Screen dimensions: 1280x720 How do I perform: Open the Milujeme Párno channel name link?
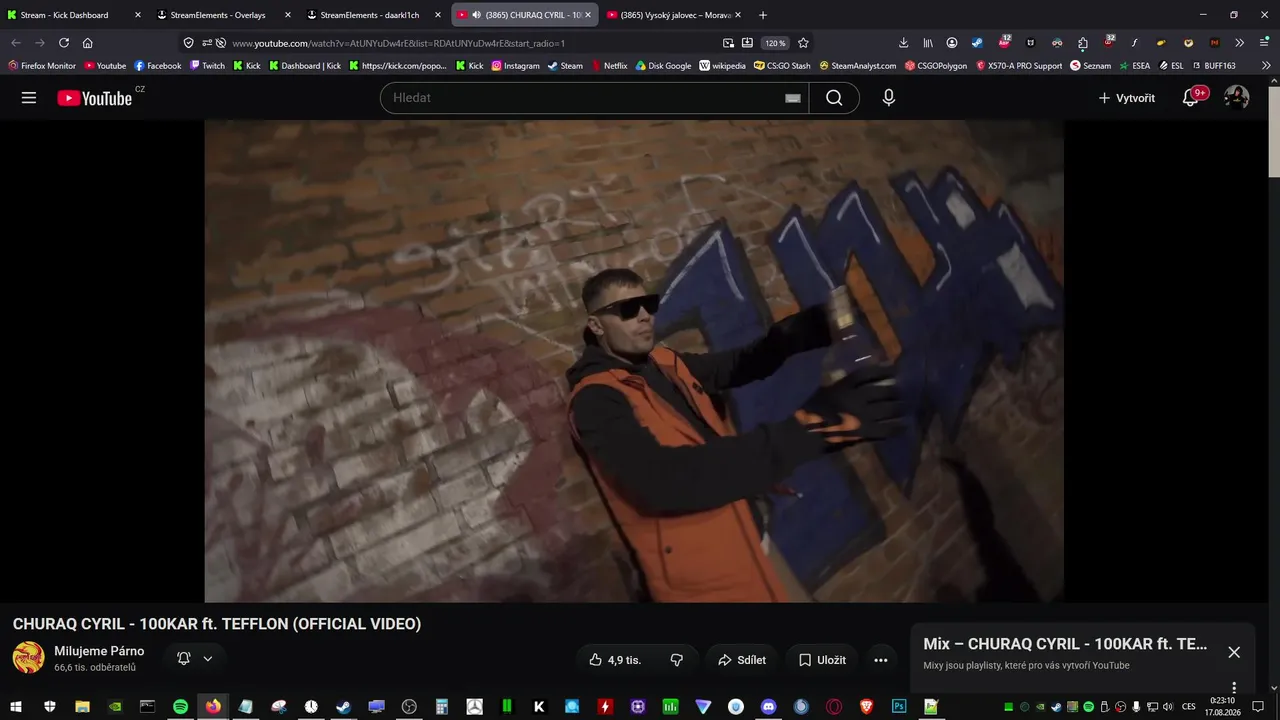pyautogui.click(x=99, y=651)
